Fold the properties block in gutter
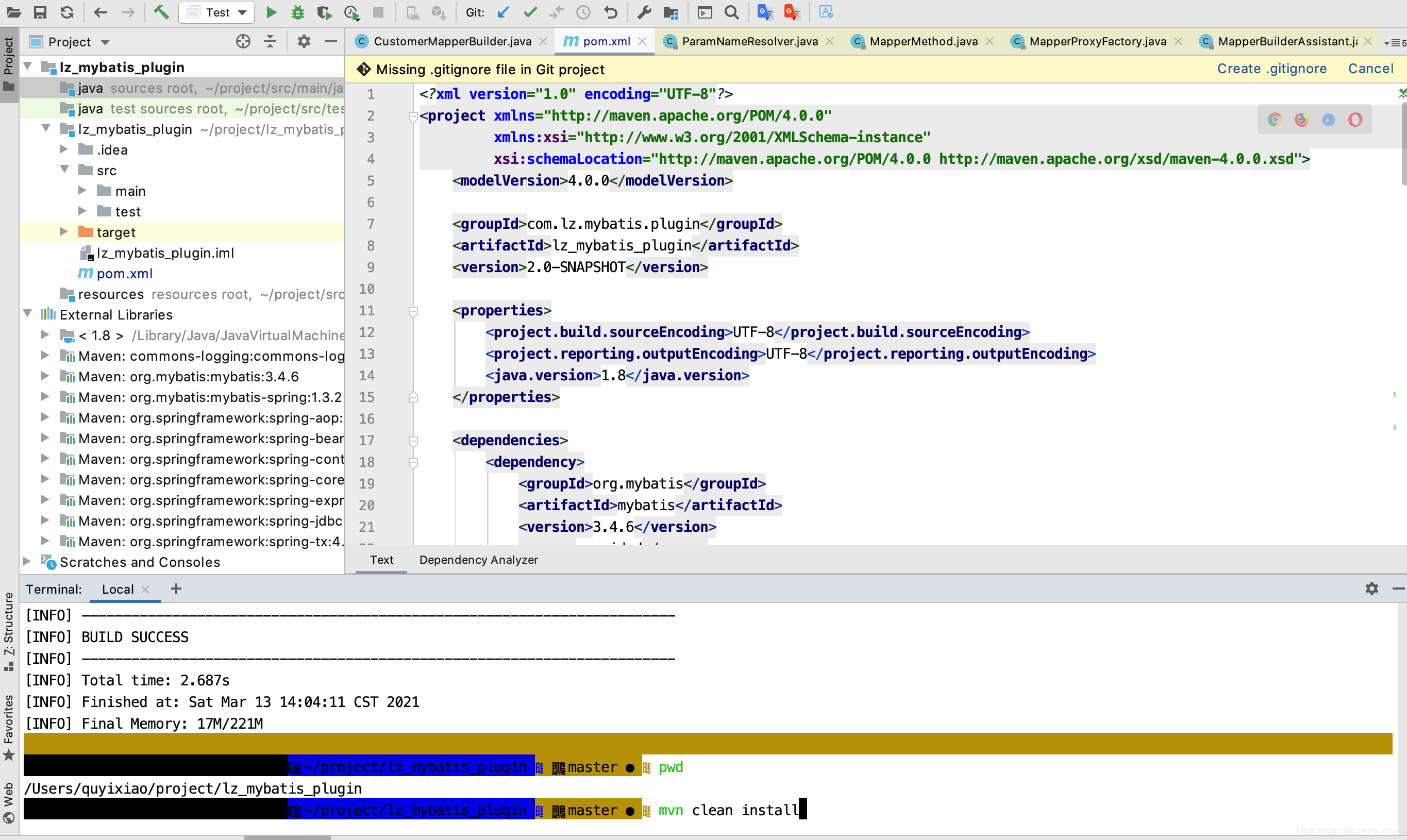Viewport: 1407px width, 840px height. pos(413,311)
